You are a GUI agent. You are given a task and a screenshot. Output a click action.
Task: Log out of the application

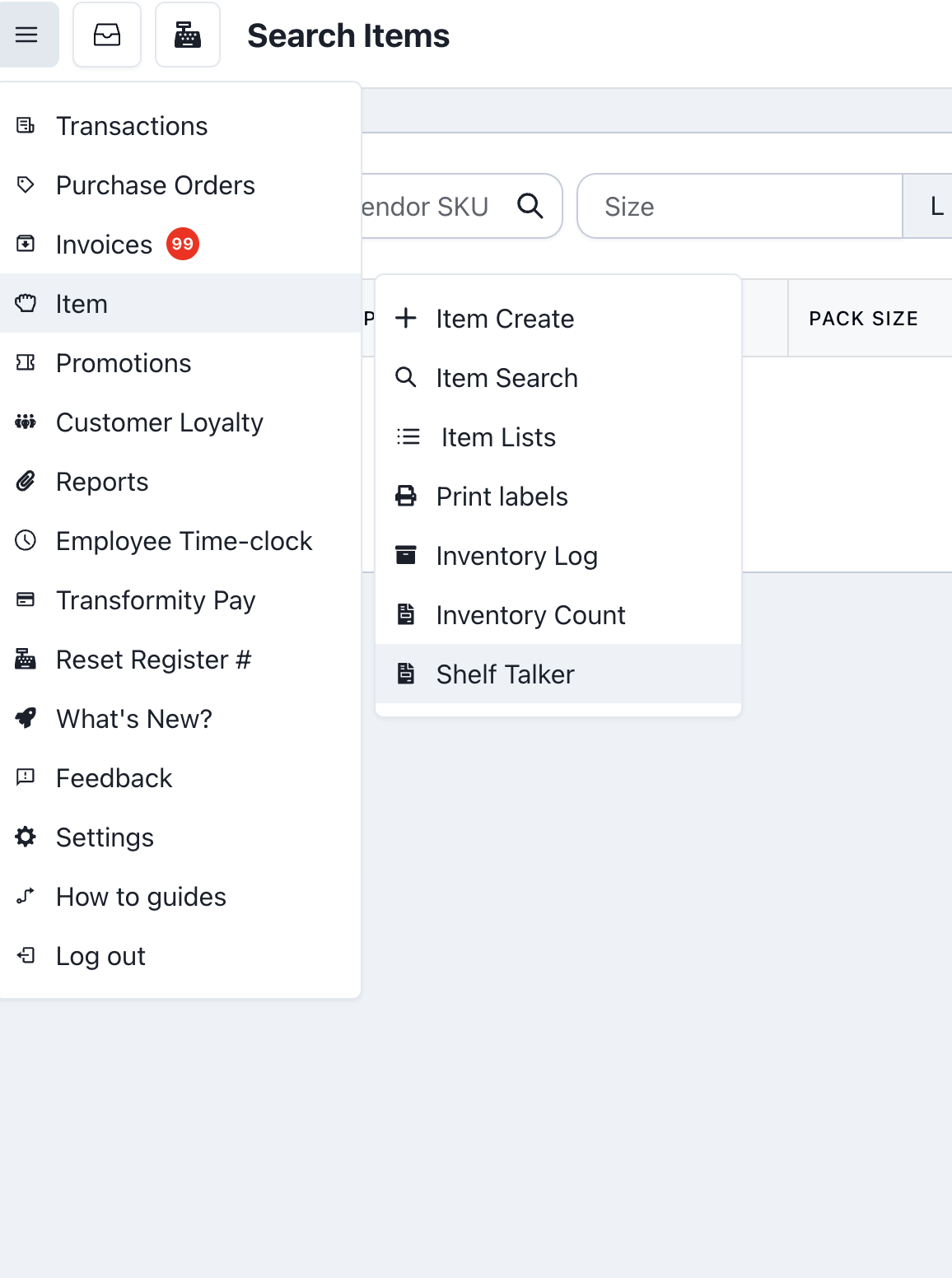click(100, 956)
